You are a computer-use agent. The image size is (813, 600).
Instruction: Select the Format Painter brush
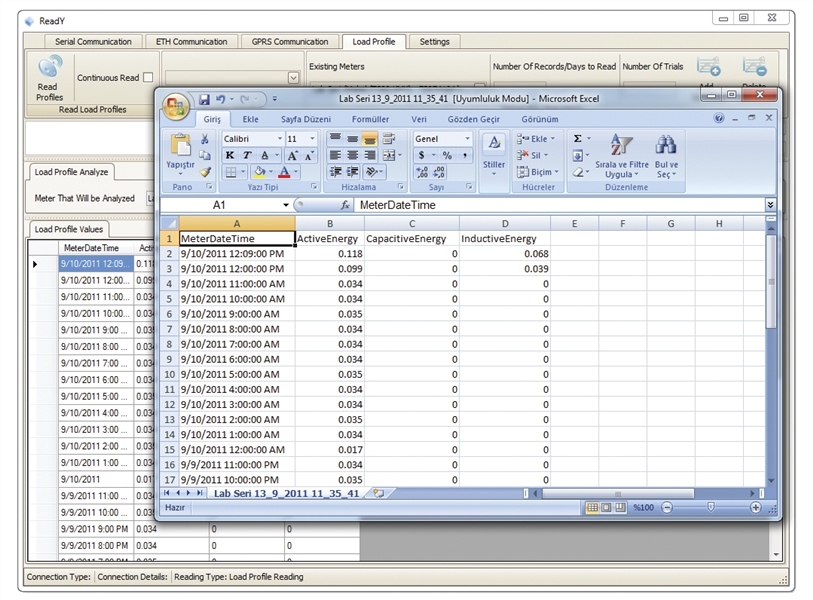(205, 172)
